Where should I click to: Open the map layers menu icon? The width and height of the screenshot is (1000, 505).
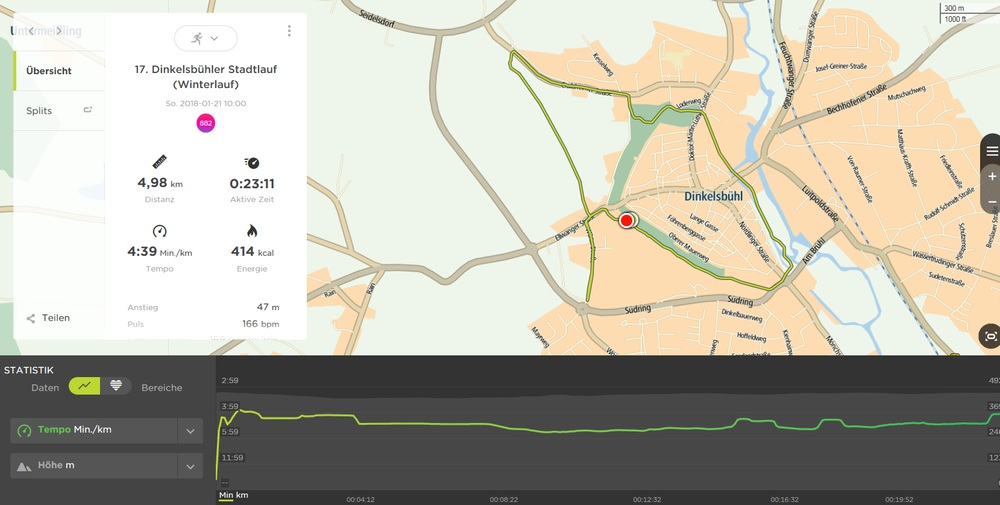point(991,151)
